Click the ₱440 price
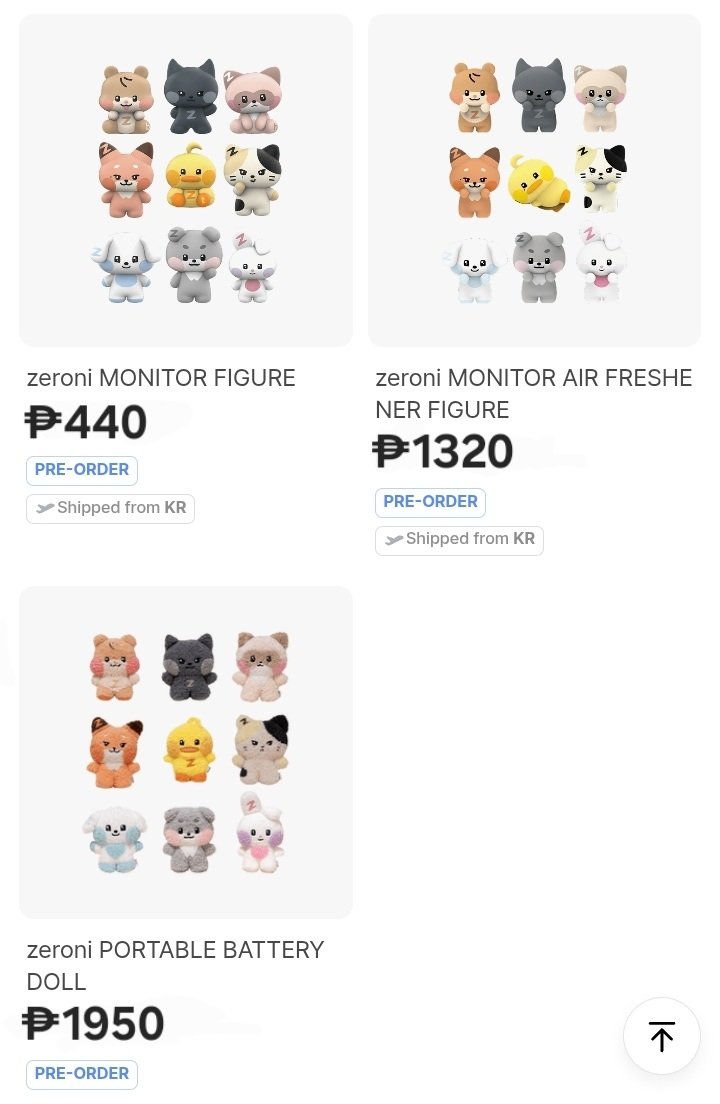 (x=87, y=422)
